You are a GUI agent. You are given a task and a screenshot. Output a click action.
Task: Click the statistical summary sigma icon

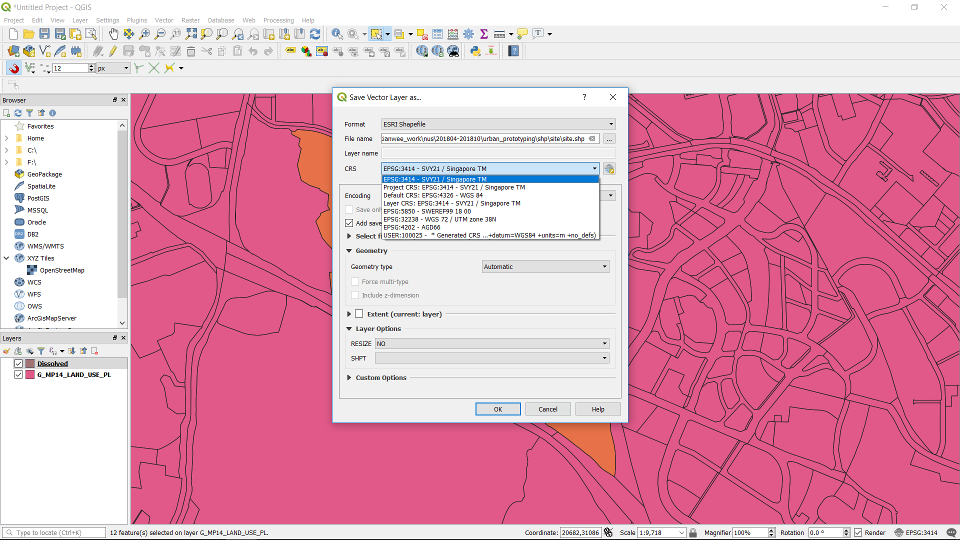pos(484,34)
